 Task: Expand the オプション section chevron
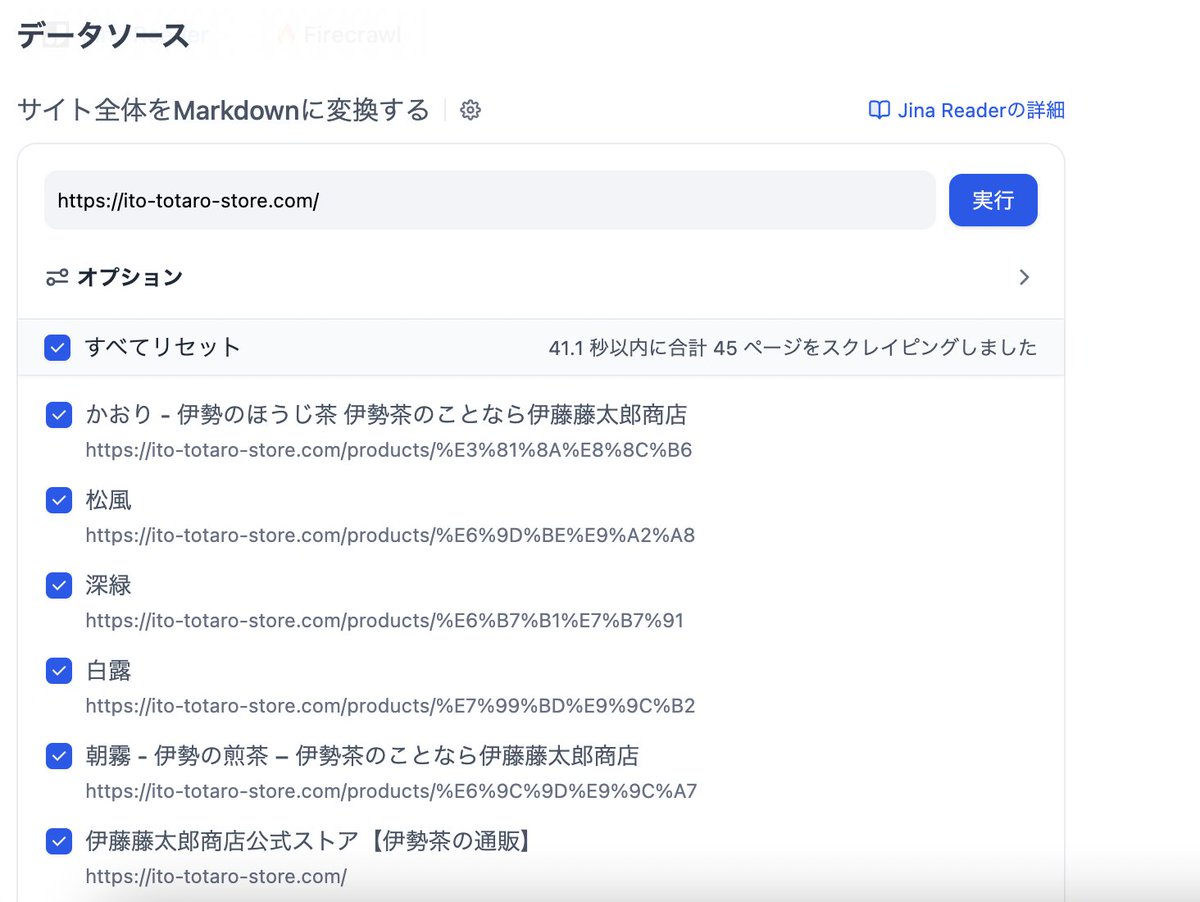pyautogui.click(x=1024, y=277)
